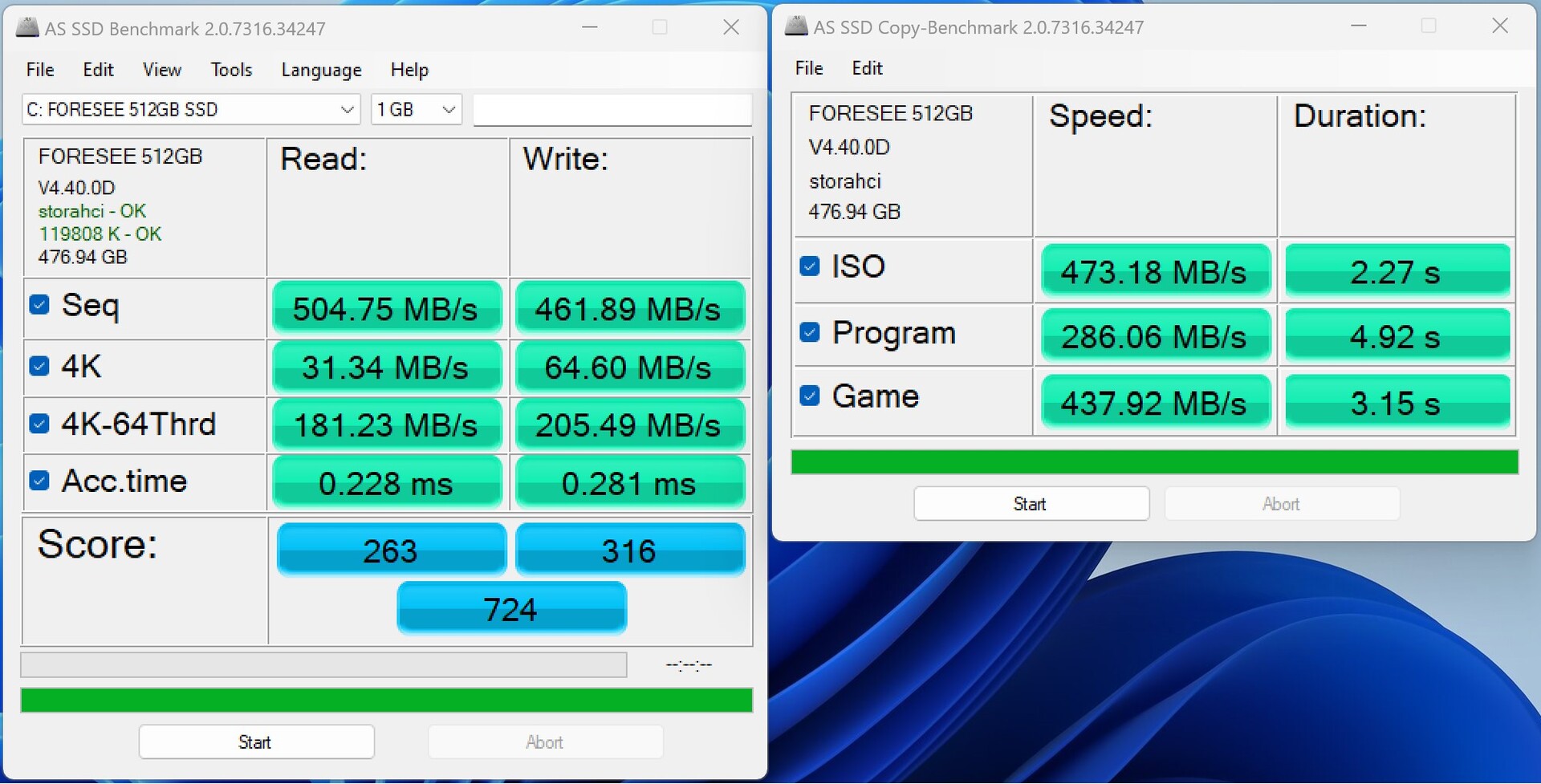Open the Help menu

tap(409, 70)
